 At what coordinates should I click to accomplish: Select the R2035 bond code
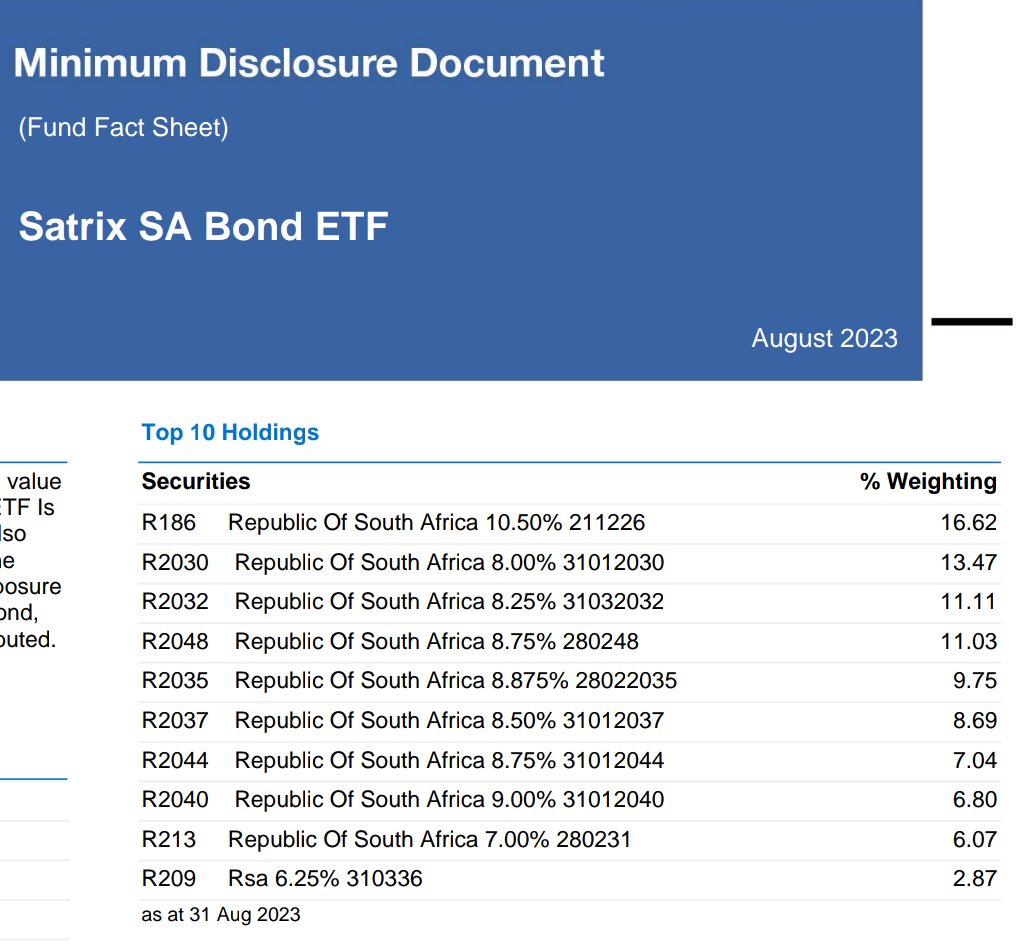(175, 680)
